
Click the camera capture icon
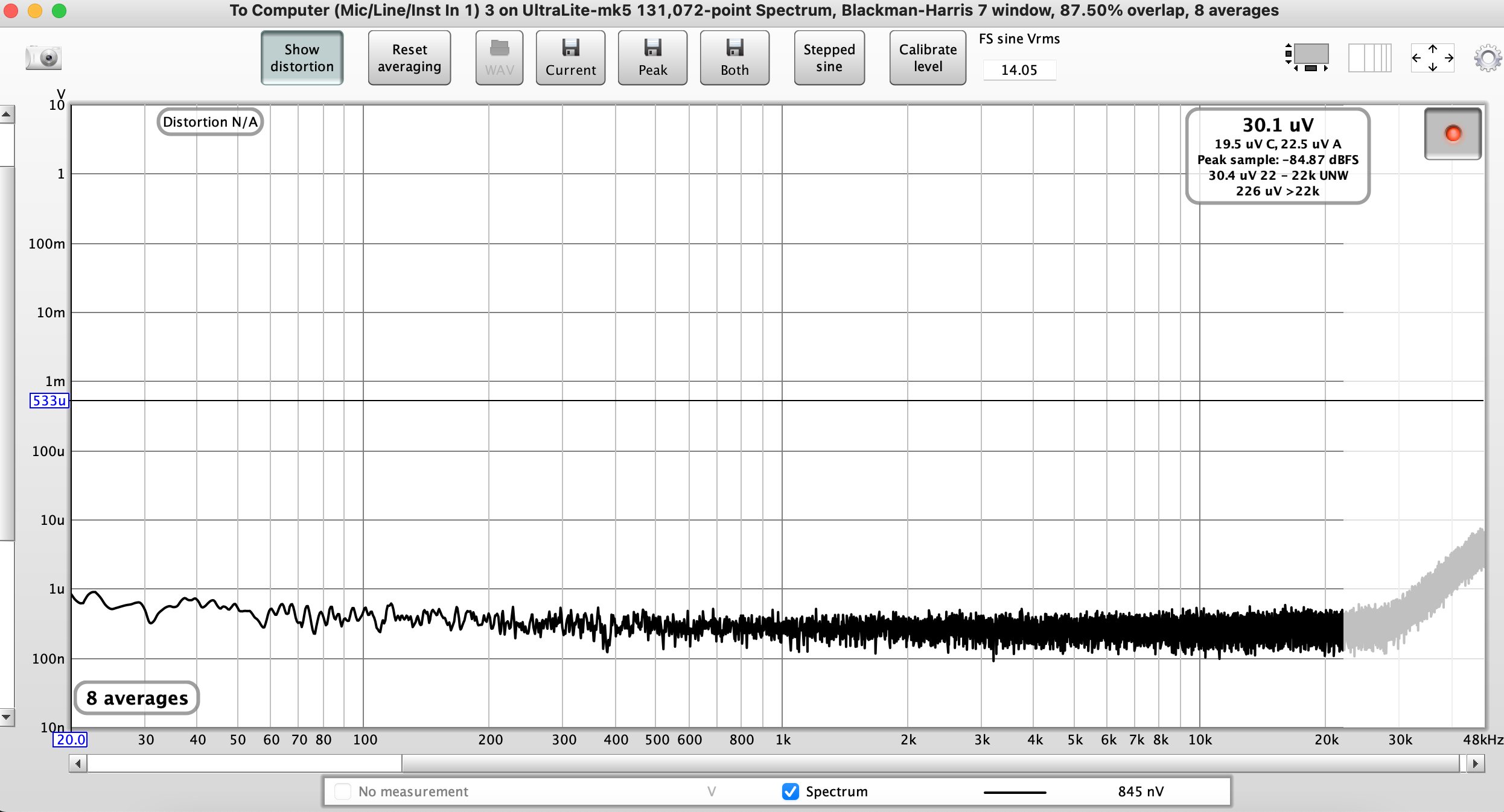click(43, 58)
